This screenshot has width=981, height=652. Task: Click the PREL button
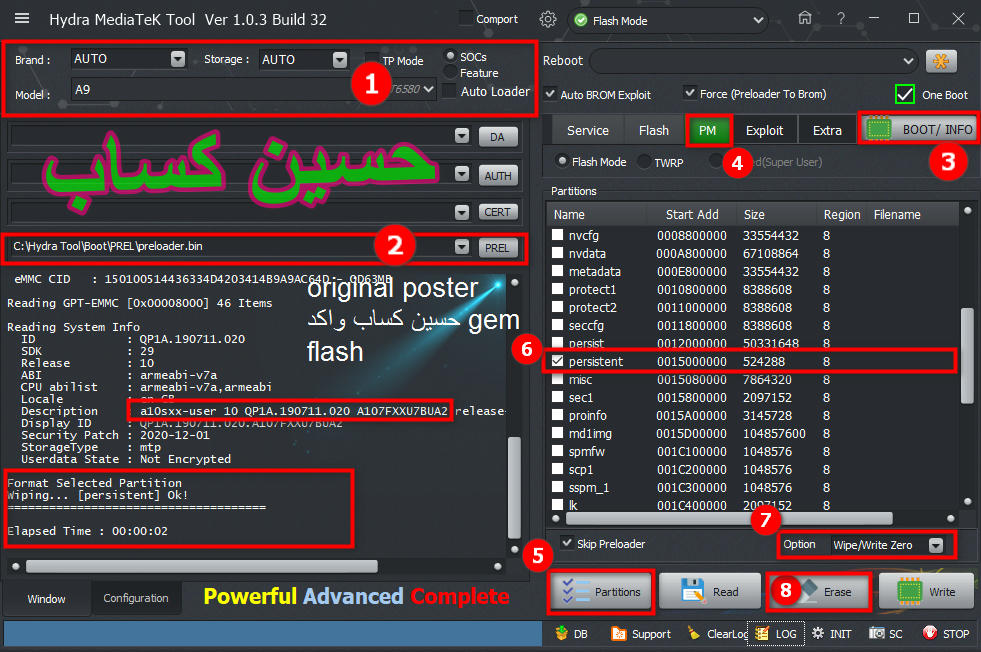coord(497,248)
